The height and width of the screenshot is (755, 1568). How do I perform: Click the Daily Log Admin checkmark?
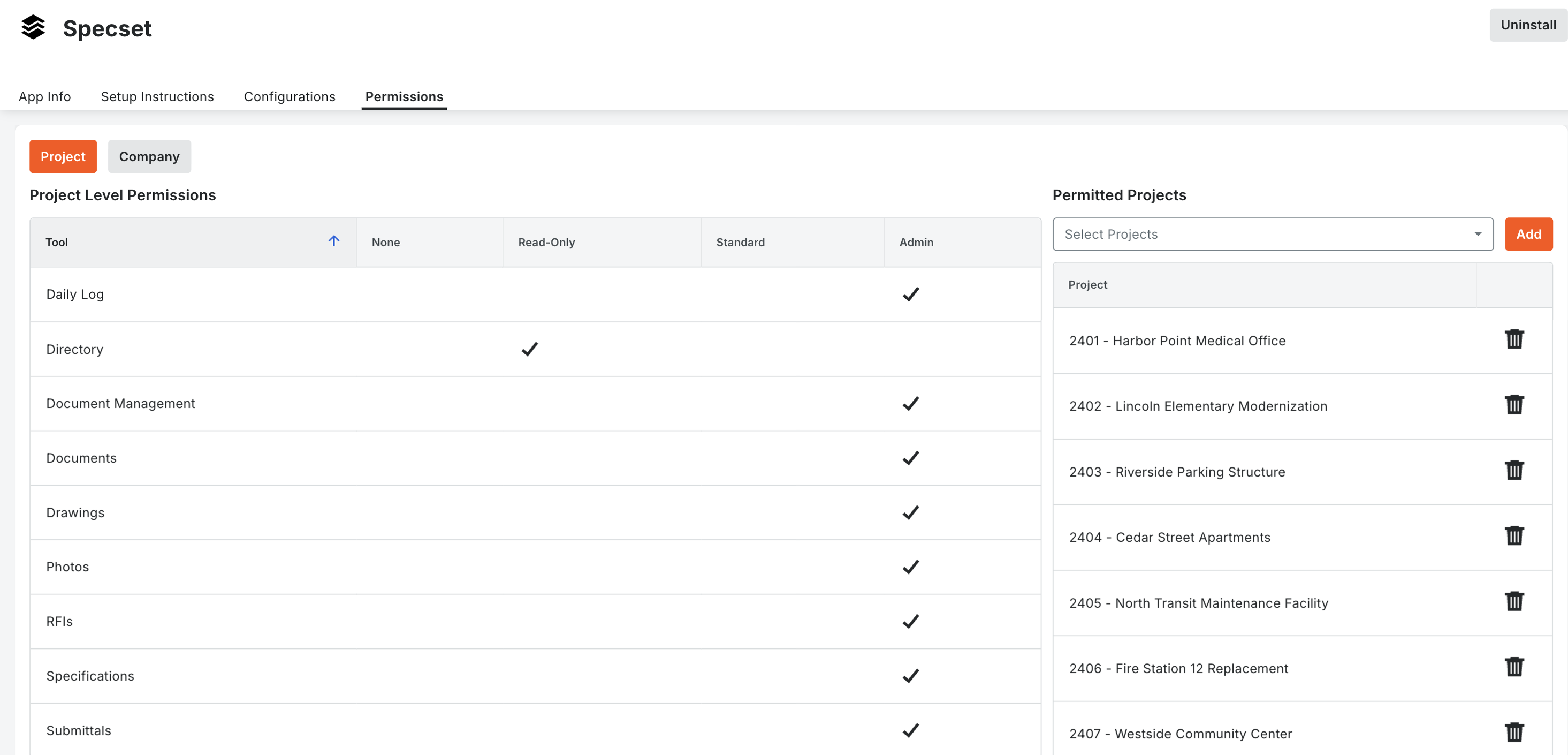[911, 295]
